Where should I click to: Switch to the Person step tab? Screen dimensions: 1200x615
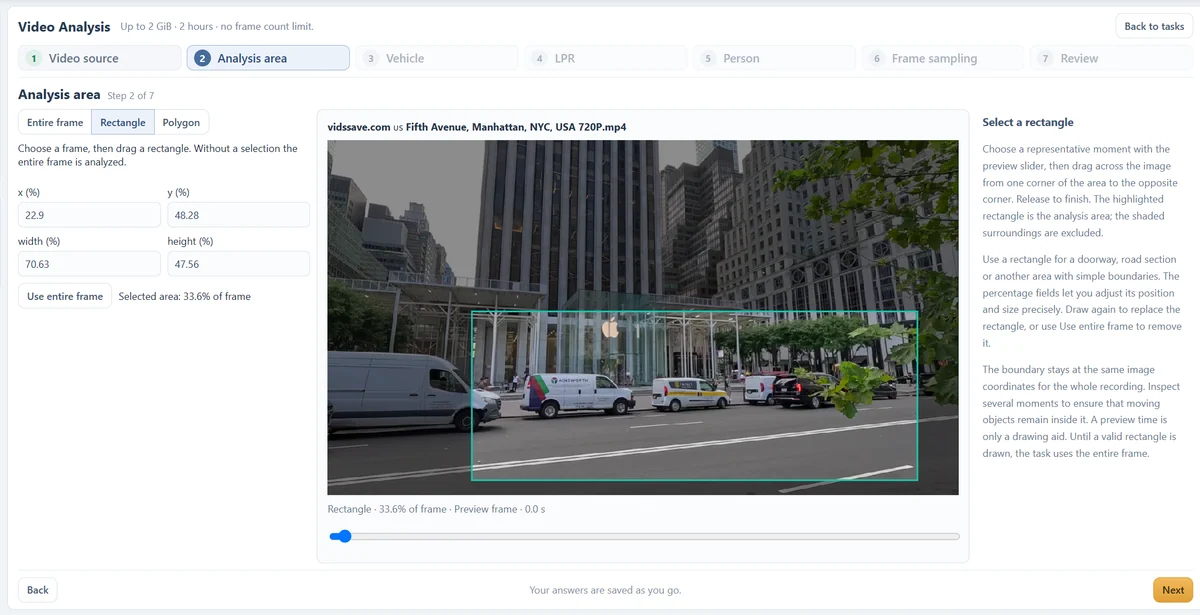[x=775, y=58]
